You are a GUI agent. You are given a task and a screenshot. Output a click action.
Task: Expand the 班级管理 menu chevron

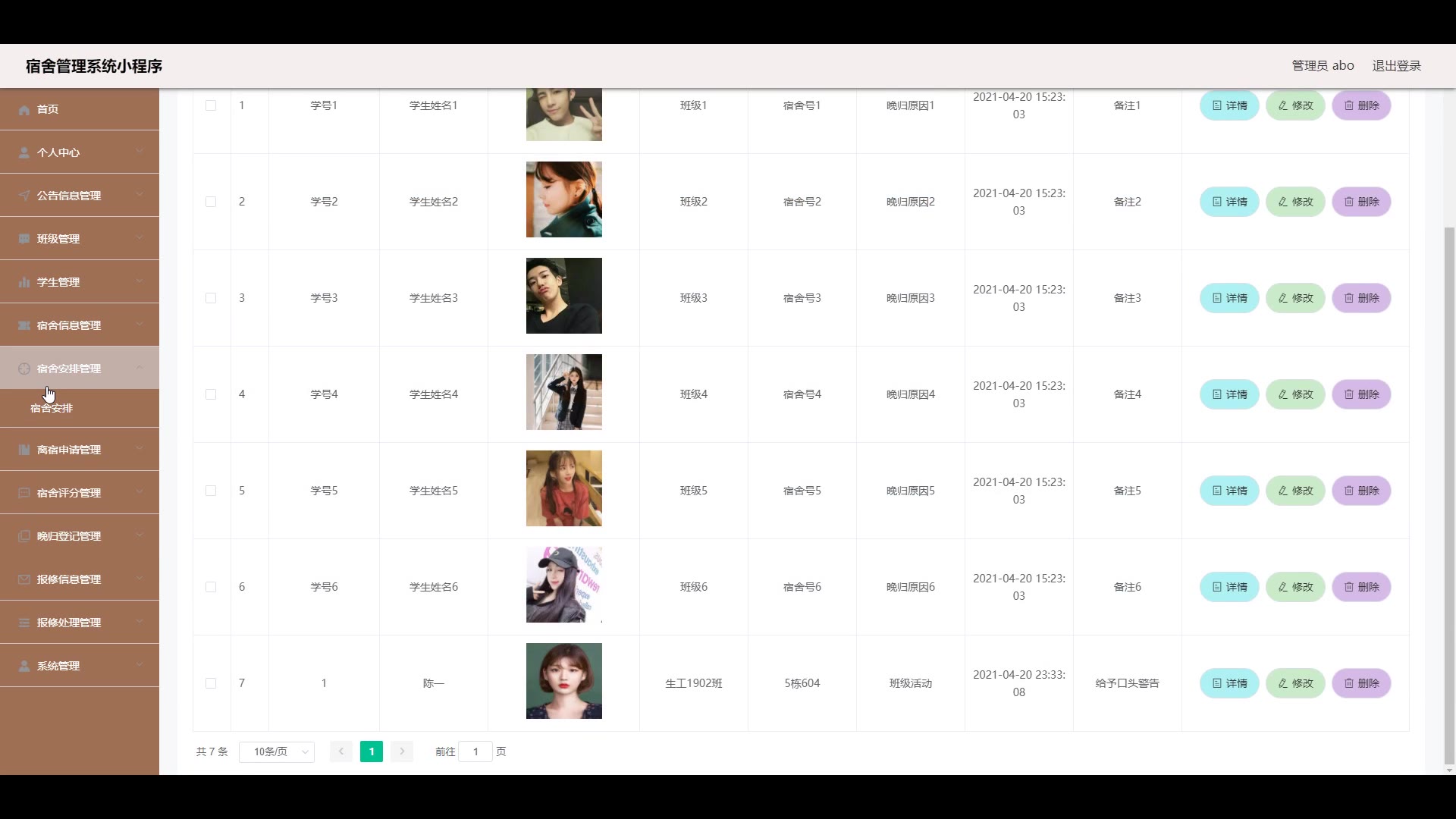[x=140, y=238]
